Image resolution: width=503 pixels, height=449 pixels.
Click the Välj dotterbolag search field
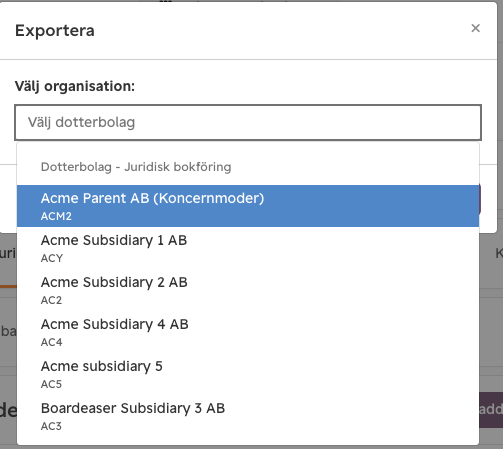pos(248,122)
